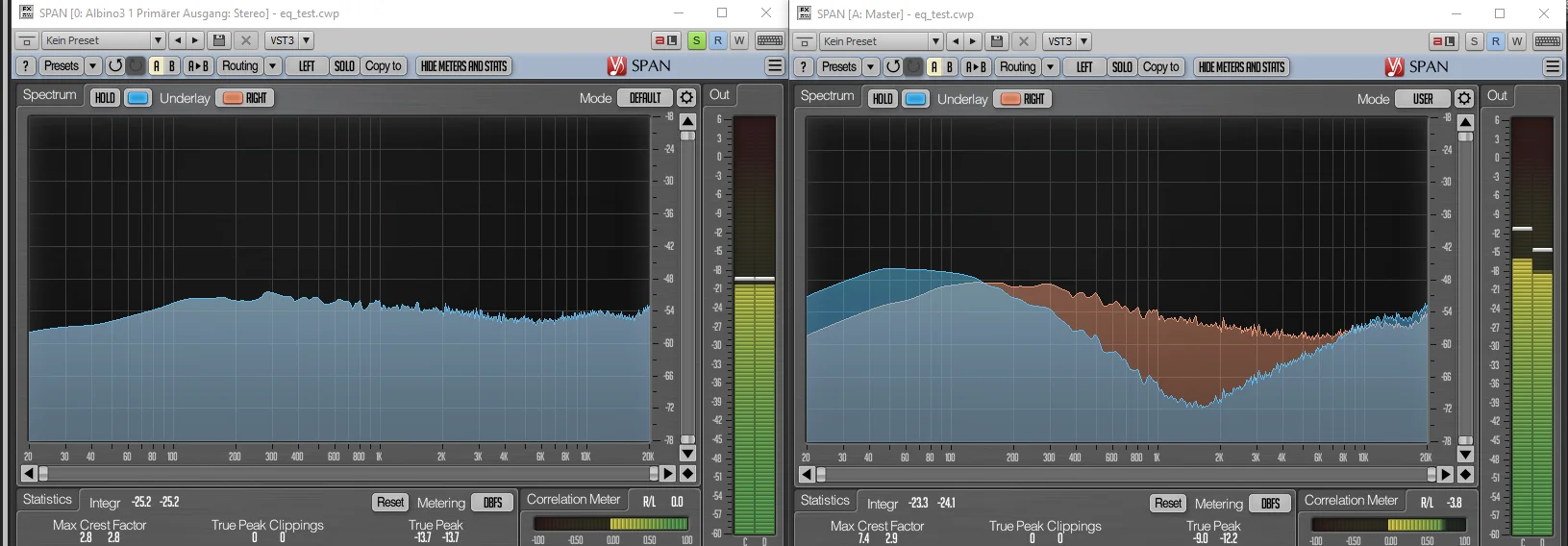Image resolution: width=1568 pixels, height=546 pixels.
Task: Open hamburger settings menu in Albino3 SPAN
Action: (775, 66)
